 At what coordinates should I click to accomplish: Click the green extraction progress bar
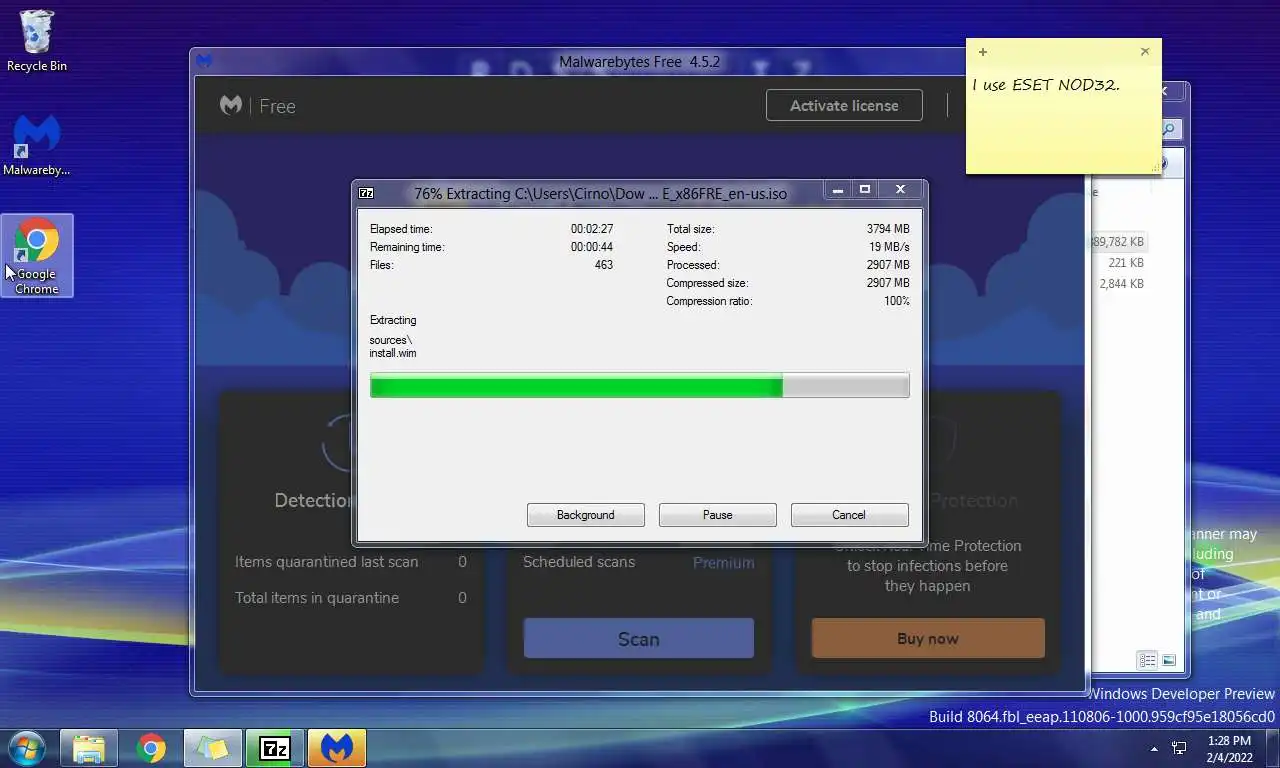(640, 386)
